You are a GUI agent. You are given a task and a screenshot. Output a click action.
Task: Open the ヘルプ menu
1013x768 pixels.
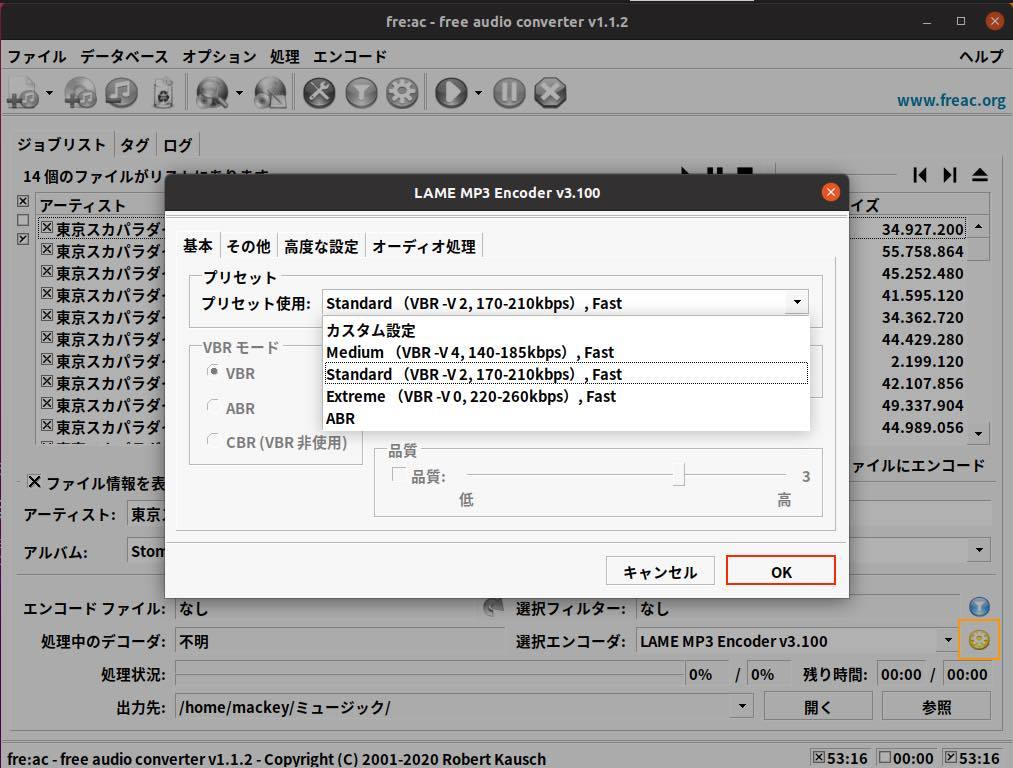(x=981, y=57)
